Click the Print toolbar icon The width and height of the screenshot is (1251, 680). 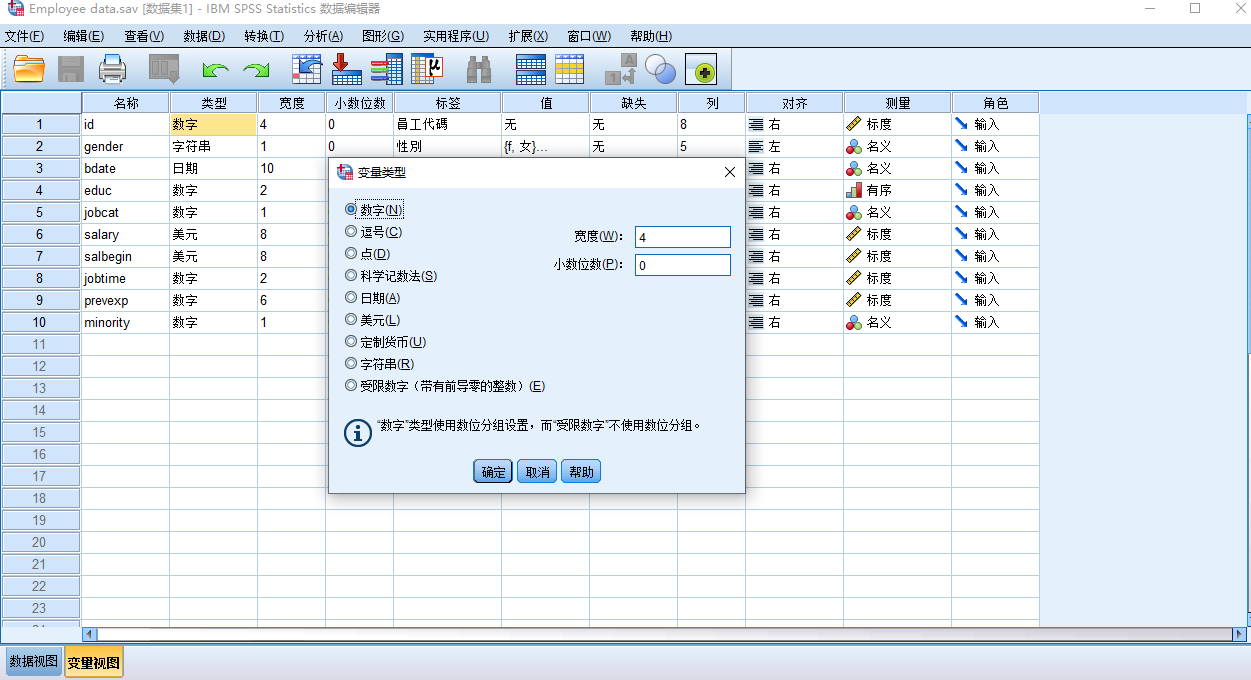pos(112,69)
